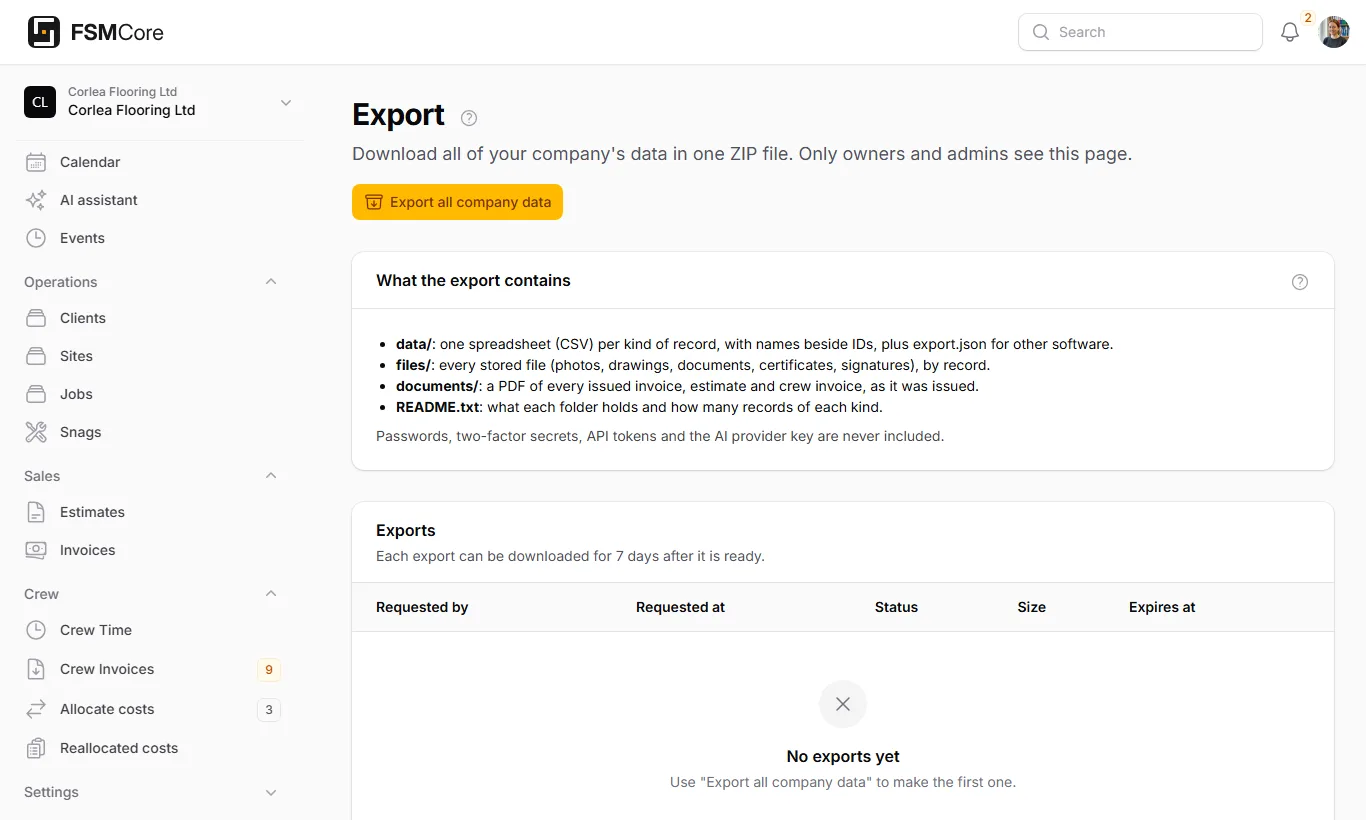Screen dimensions: 1366x820
Task: Click the help icon beside Export heading
Action: coord(469,118)
